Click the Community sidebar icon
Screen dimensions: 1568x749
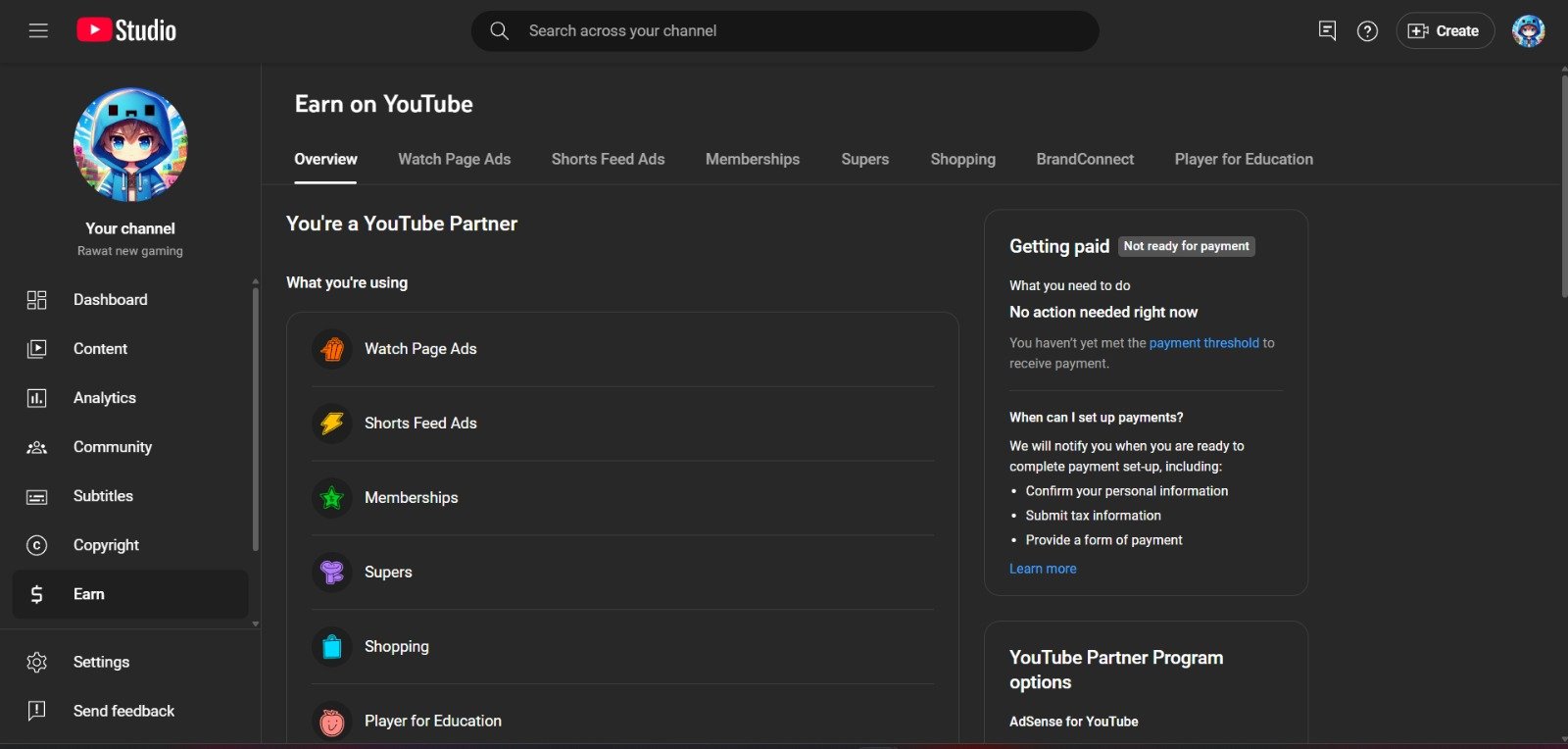tap(36, 447)
